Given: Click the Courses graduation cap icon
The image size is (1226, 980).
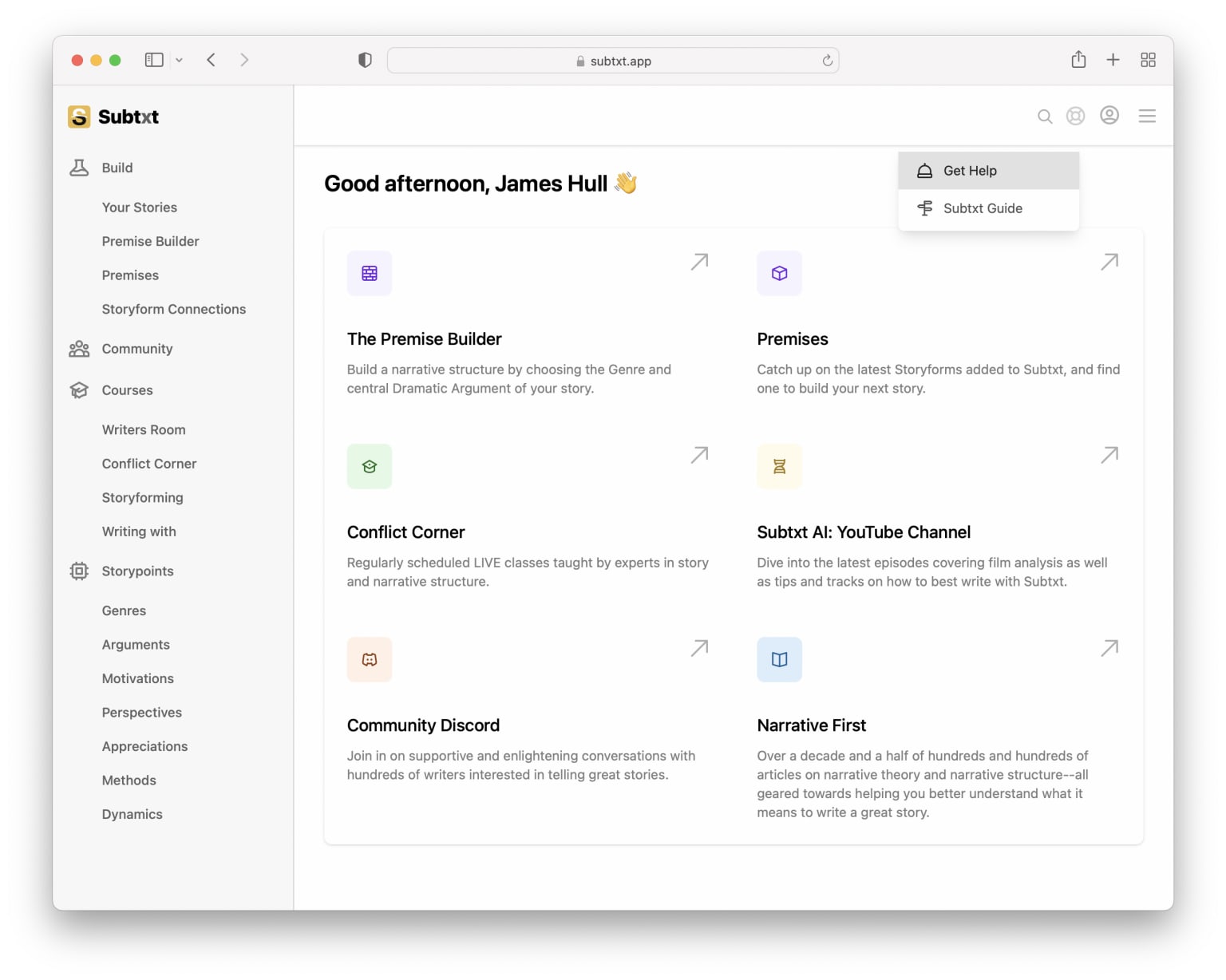Looking at the screenshot, I should click(79, 390).
